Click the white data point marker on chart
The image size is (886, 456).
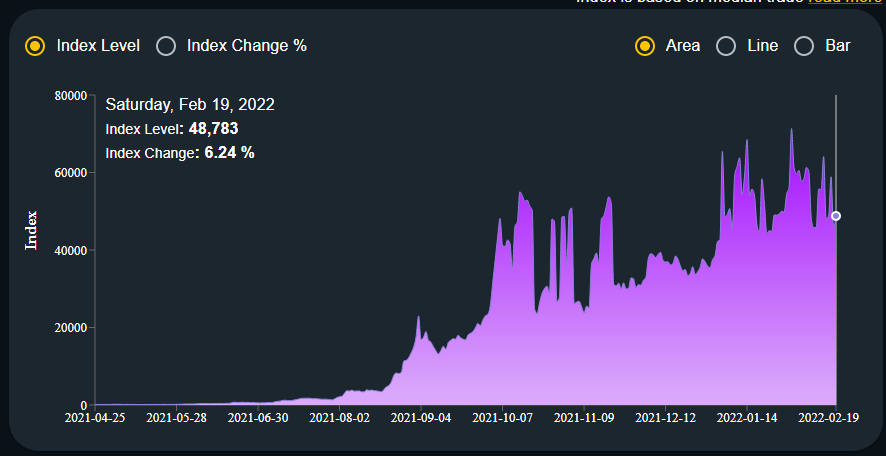click(836, 216)
